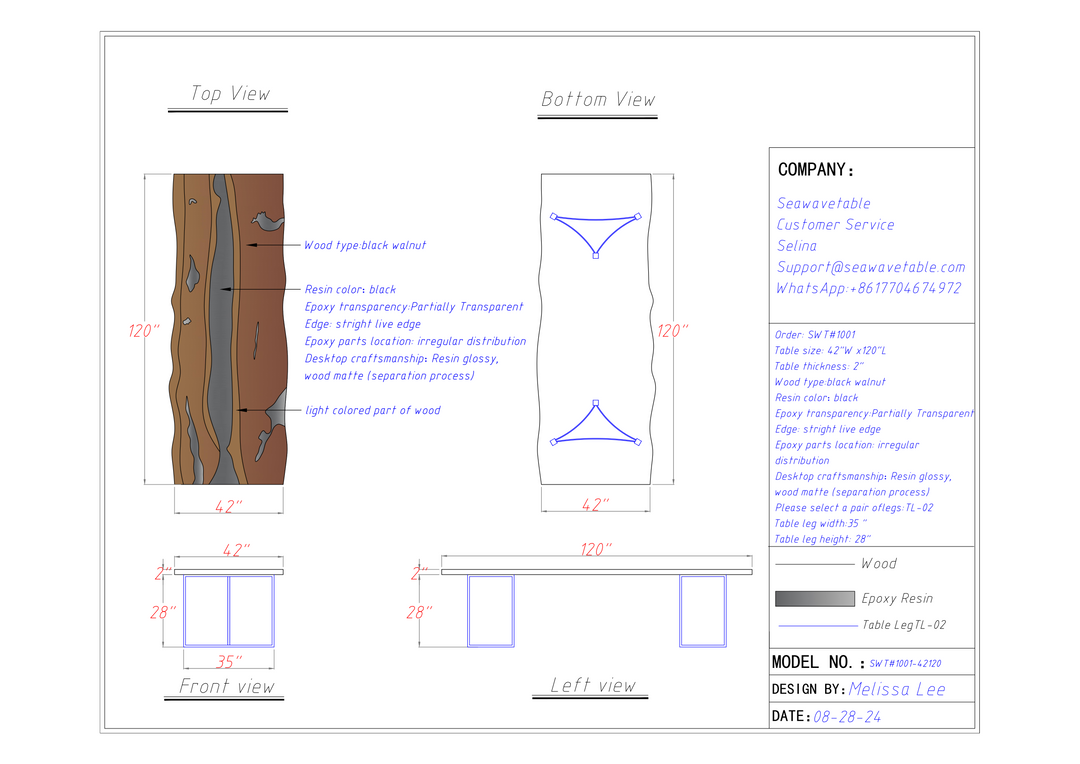Select the upper triangular leg outline
Image resolution: width=1080 pixels, height=764 pixels.
(595, 231)
